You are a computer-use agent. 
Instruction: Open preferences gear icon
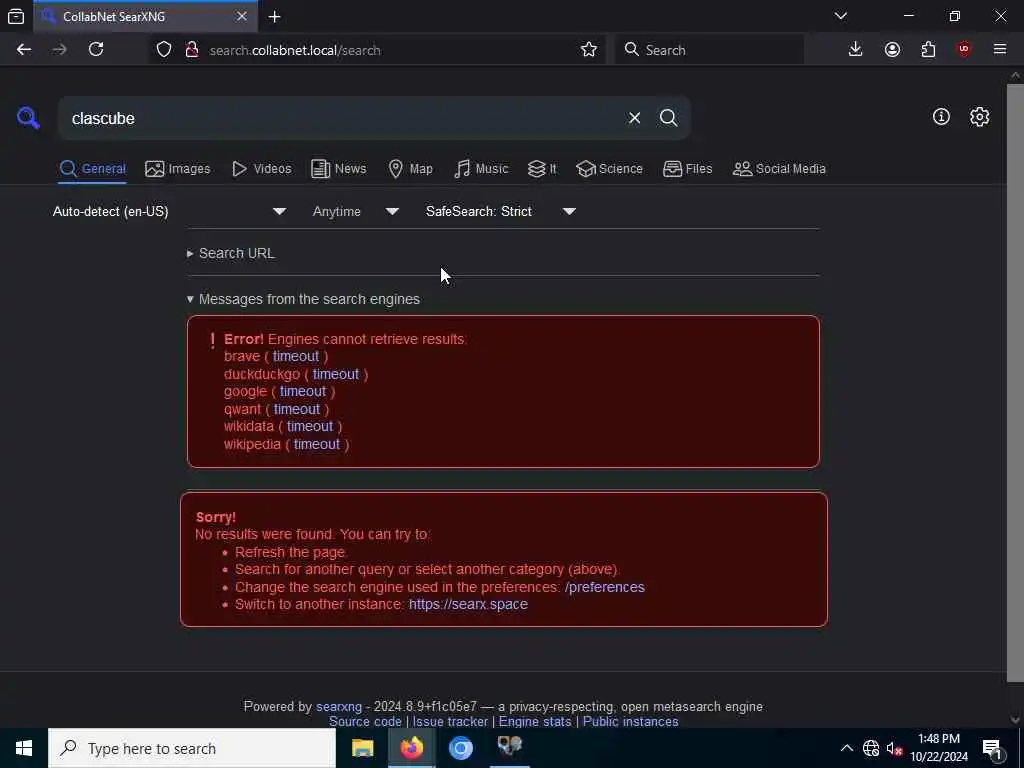pos(979,117)
